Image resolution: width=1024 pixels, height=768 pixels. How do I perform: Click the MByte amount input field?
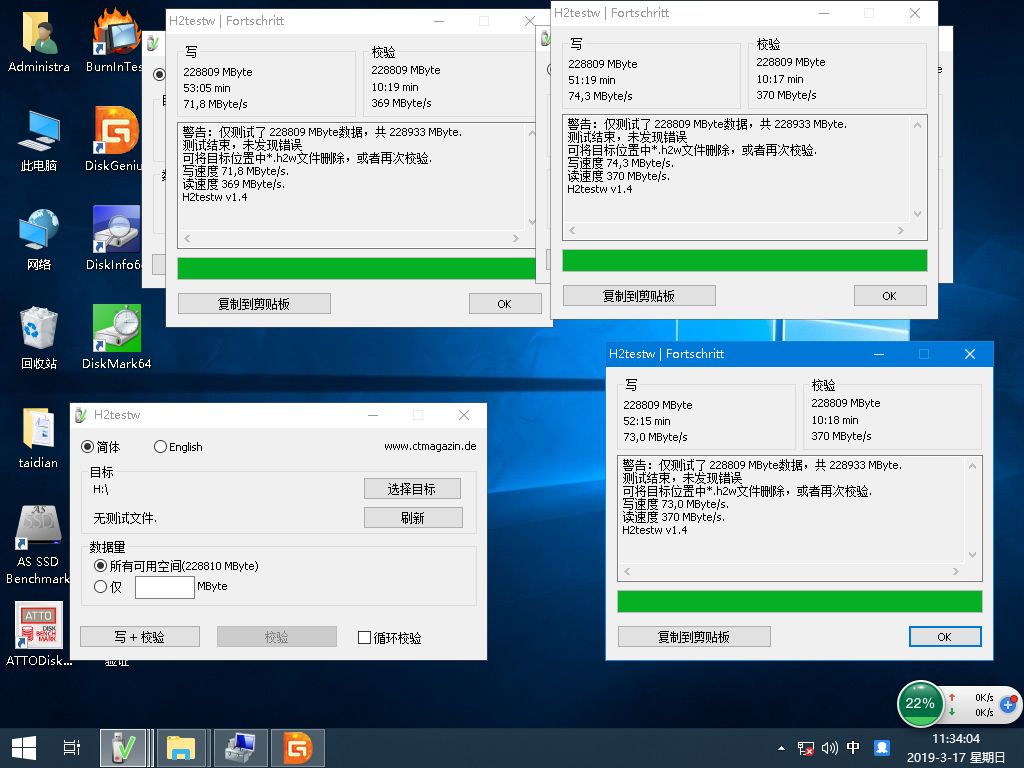point(164,587)
